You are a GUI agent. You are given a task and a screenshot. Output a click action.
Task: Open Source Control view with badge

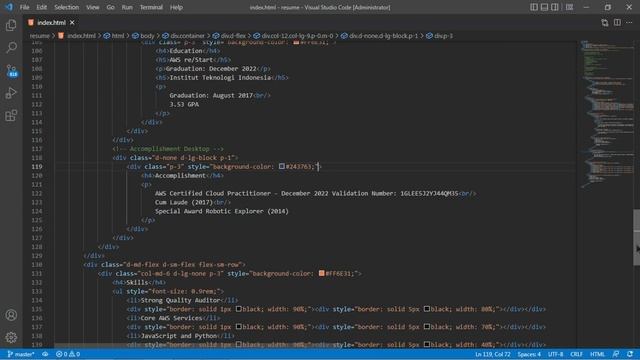coord(11,71)
